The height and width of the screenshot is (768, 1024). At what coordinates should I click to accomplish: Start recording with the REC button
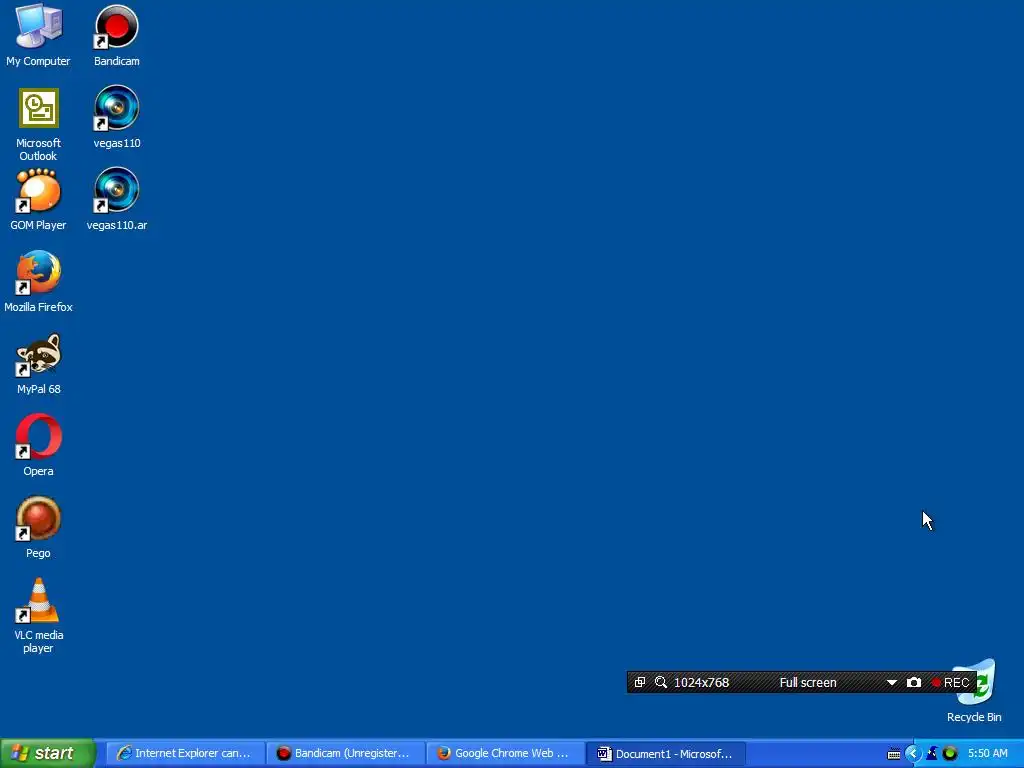click(x=951, y=682)
